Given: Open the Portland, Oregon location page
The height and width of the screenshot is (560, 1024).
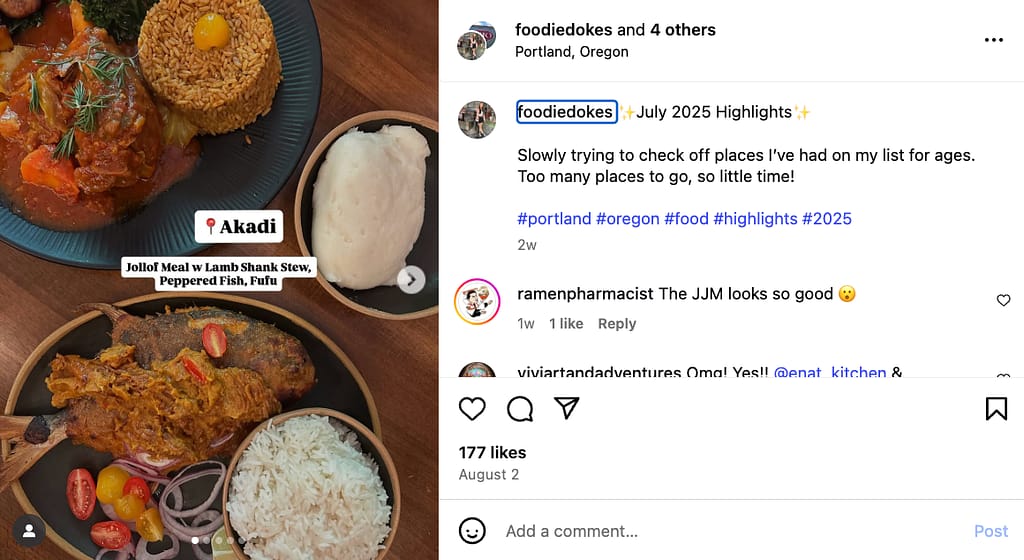Looking at the screenshot, I should pos(571,52).
